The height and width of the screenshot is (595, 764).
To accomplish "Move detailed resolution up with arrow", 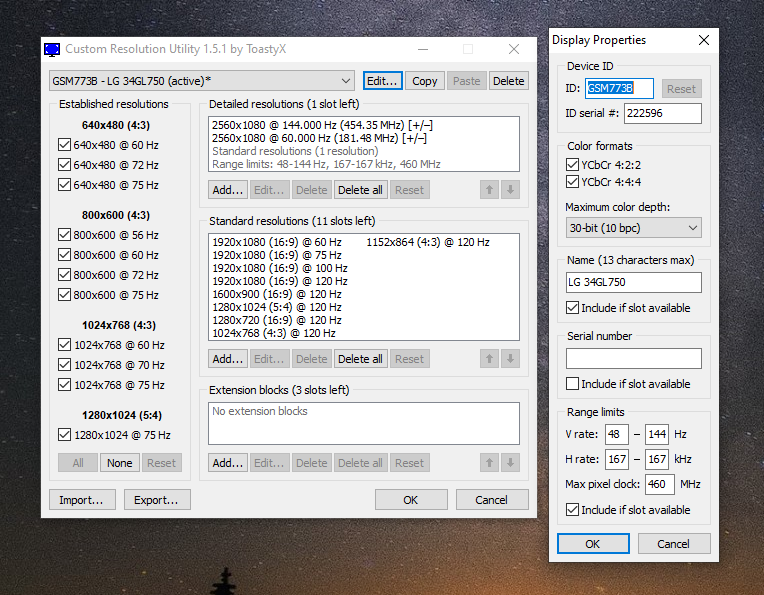I will (489, 190).
